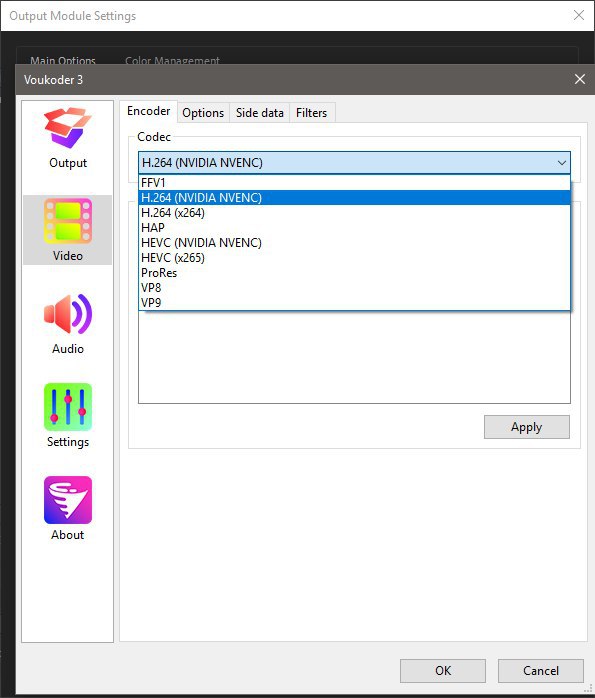
Task: Open the Output section icon
Action: (68, 128)
